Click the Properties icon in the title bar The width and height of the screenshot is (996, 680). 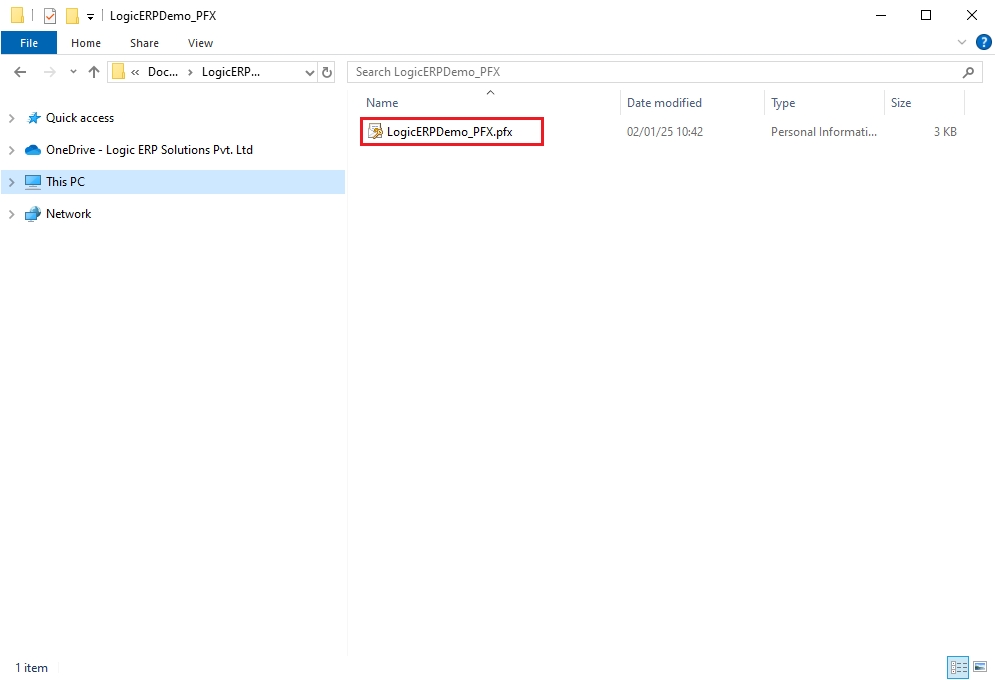(x=50, y=16)
